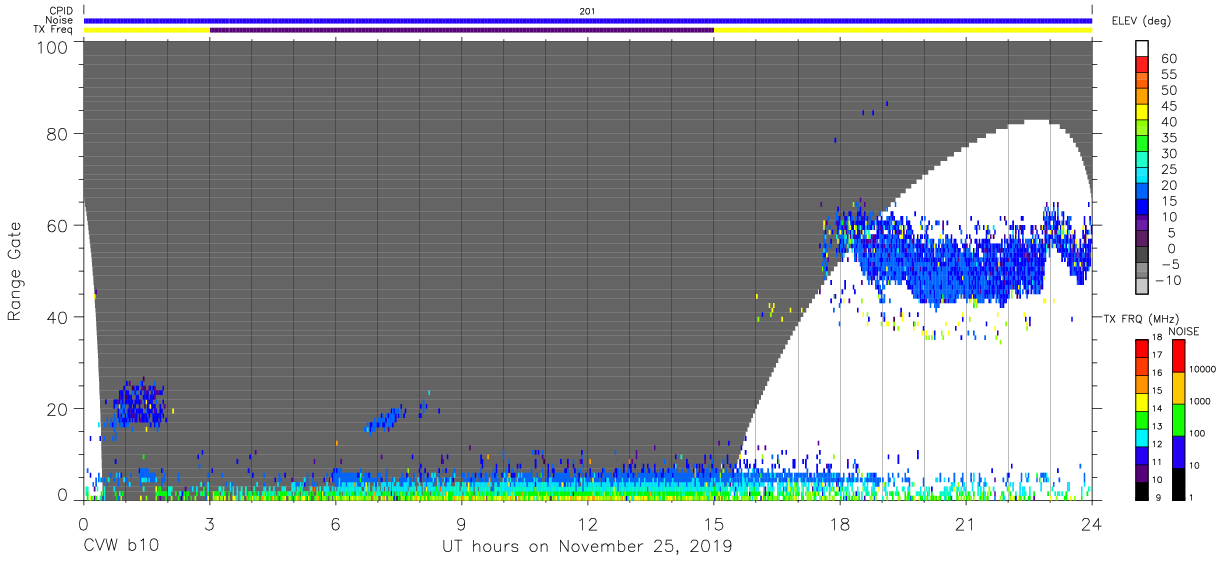Click the x-axis tick label 24
Screen dimensions: 1228x567
click(1091, 524)
